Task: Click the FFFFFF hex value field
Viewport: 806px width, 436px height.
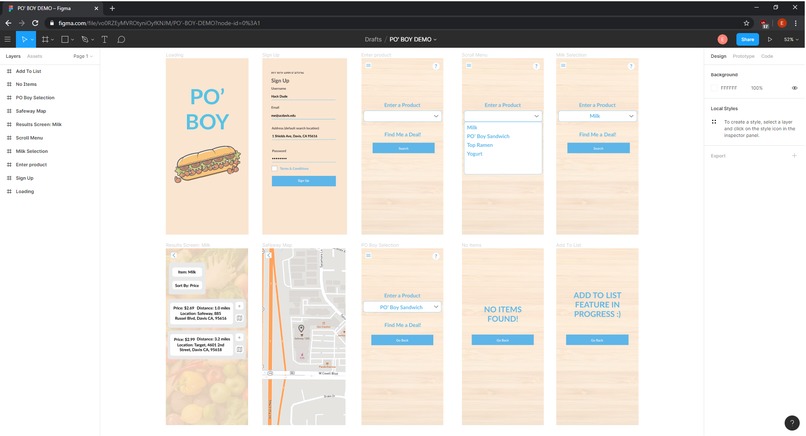Action: [728, 88]
